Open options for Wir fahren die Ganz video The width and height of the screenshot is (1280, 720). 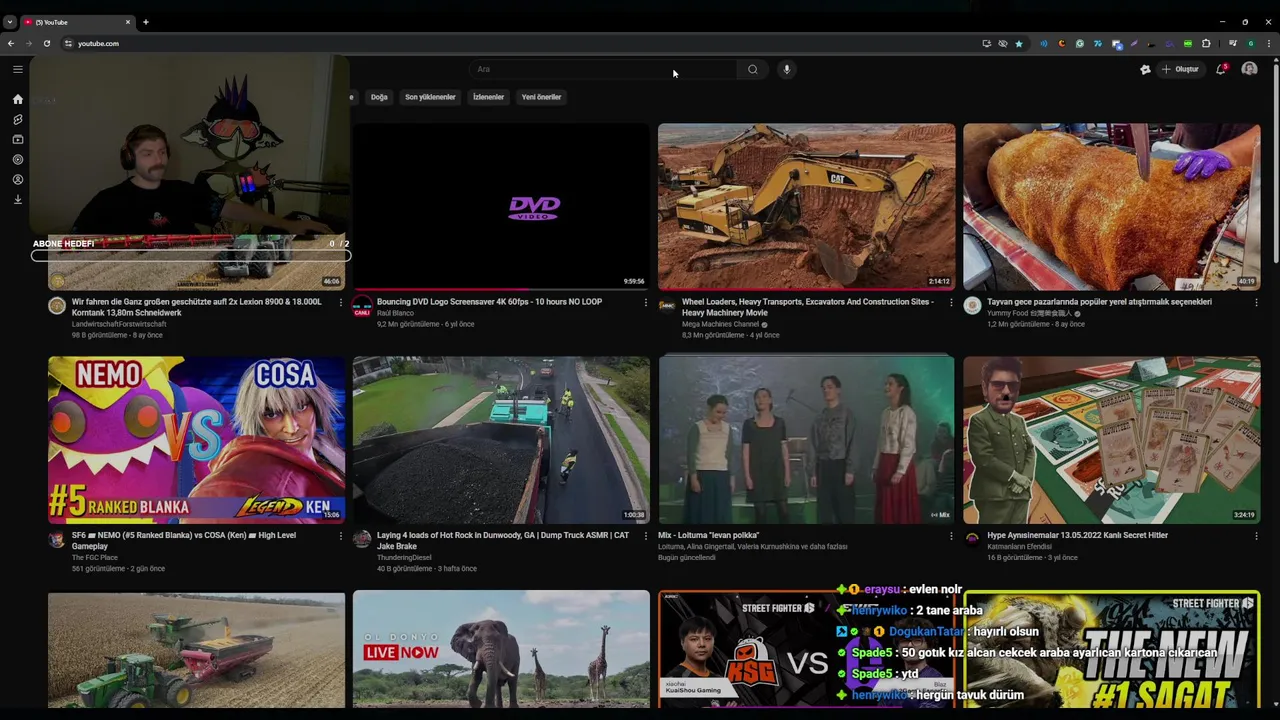340,302
